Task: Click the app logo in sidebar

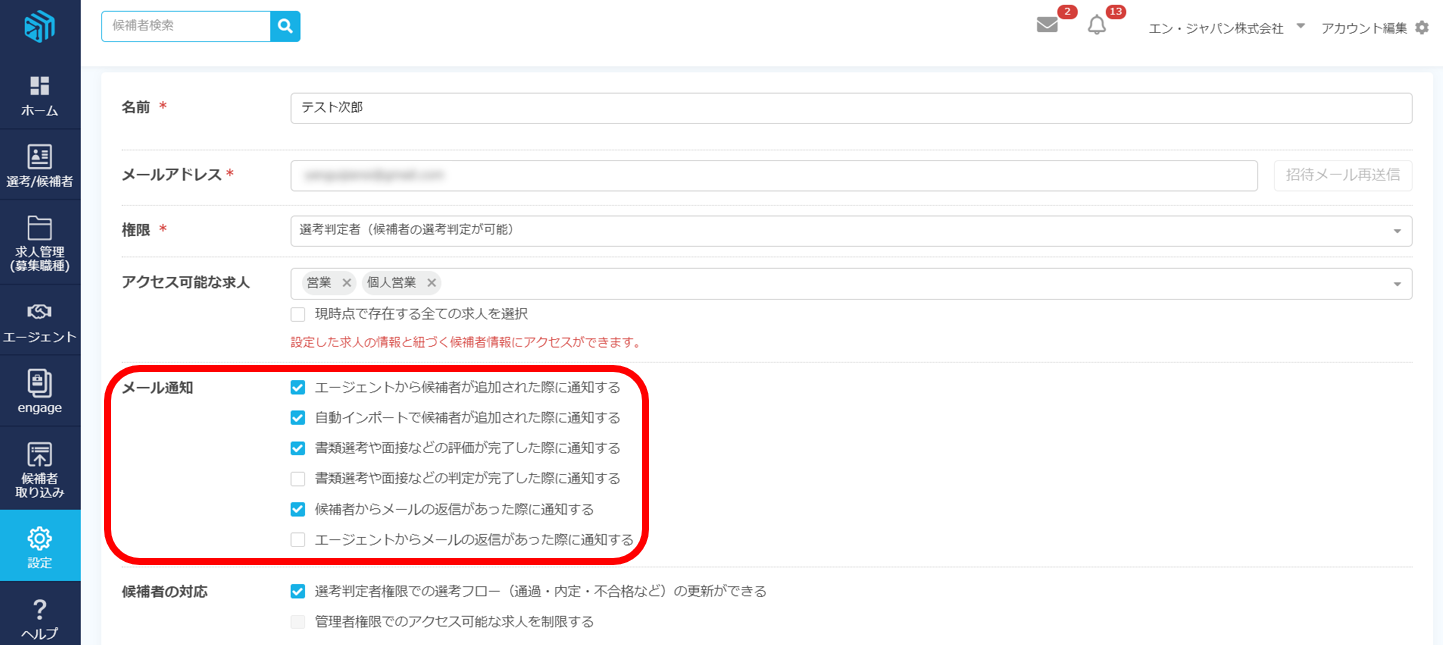Action: point(40,26)
